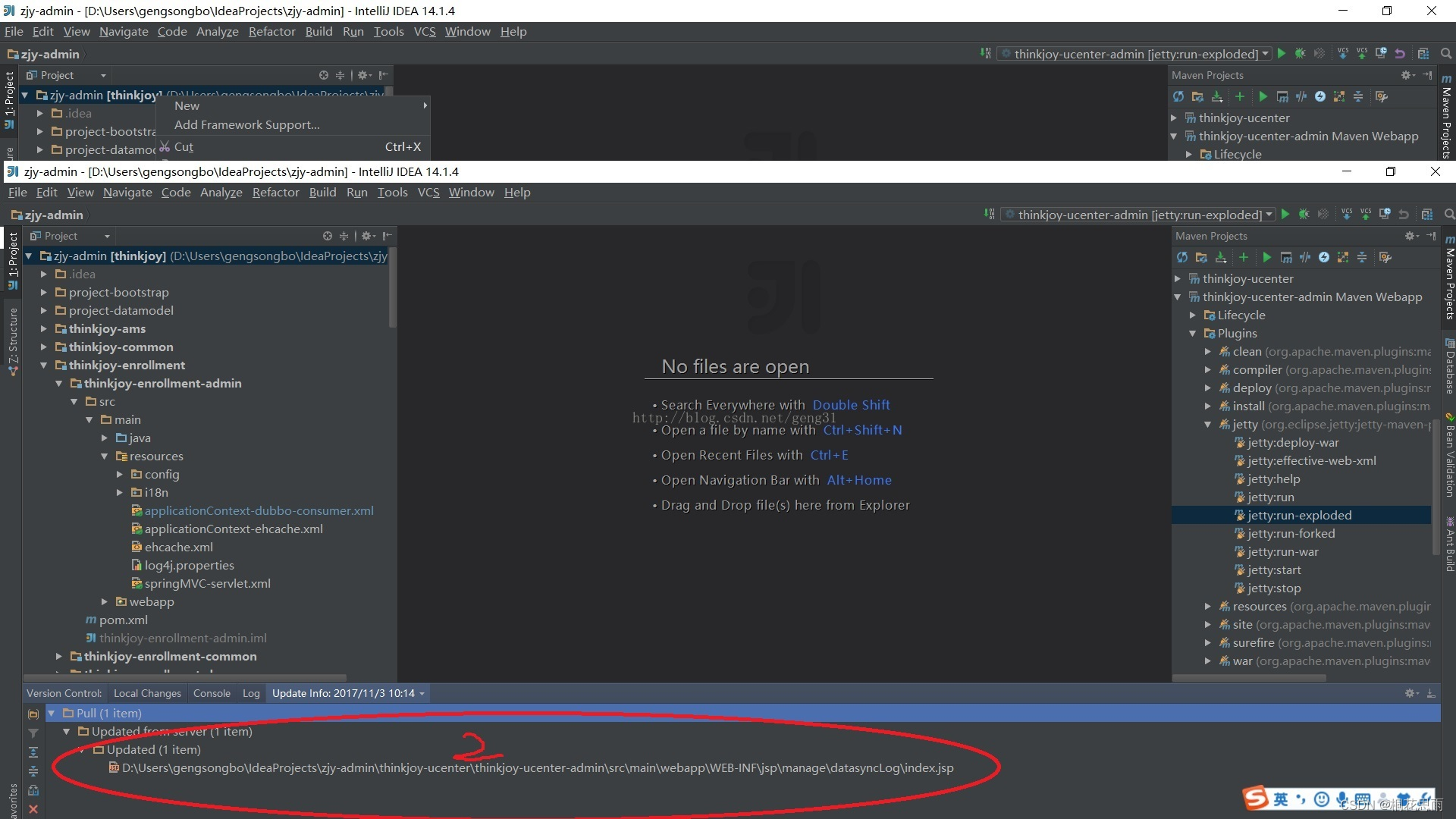The height and width of the screenshot is (819, 1456).
Task: Expand the thinkjoy-enrollment tree node
Action: pyautogui.click(x=46, y=365)
